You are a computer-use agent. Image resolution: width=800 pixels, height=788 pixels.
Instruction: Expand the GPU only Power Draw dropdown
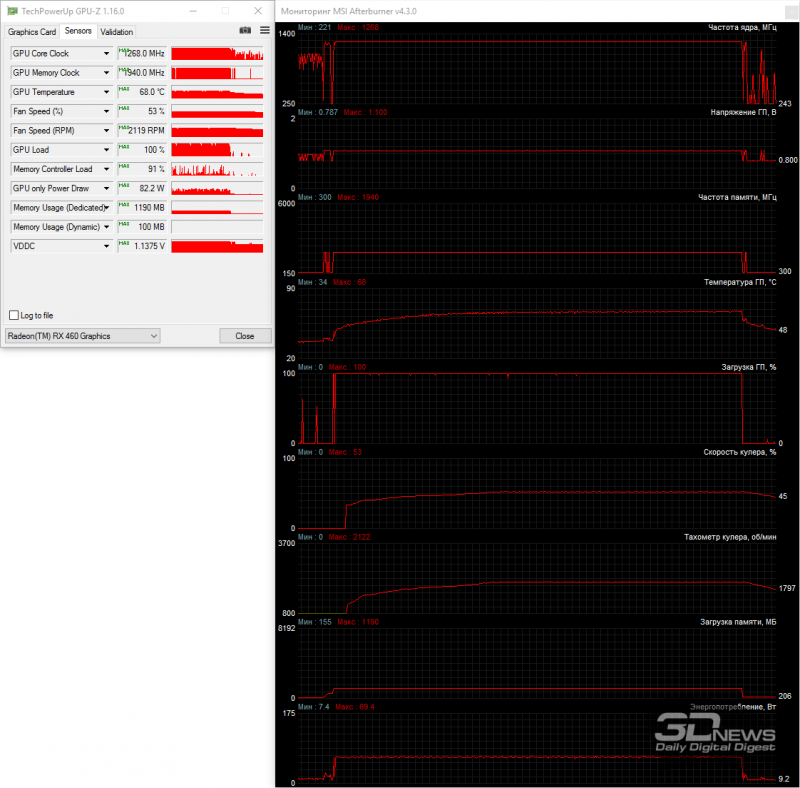106,188
